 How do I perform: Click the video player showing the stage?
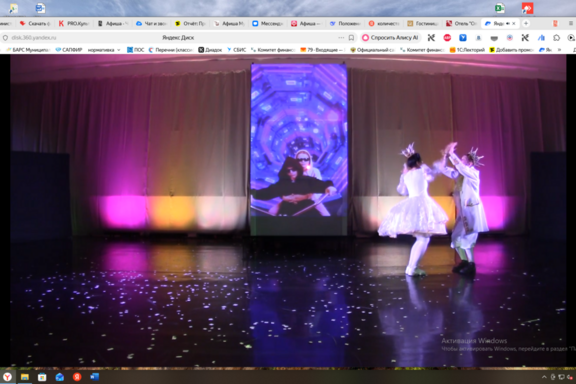pos(288,210)
